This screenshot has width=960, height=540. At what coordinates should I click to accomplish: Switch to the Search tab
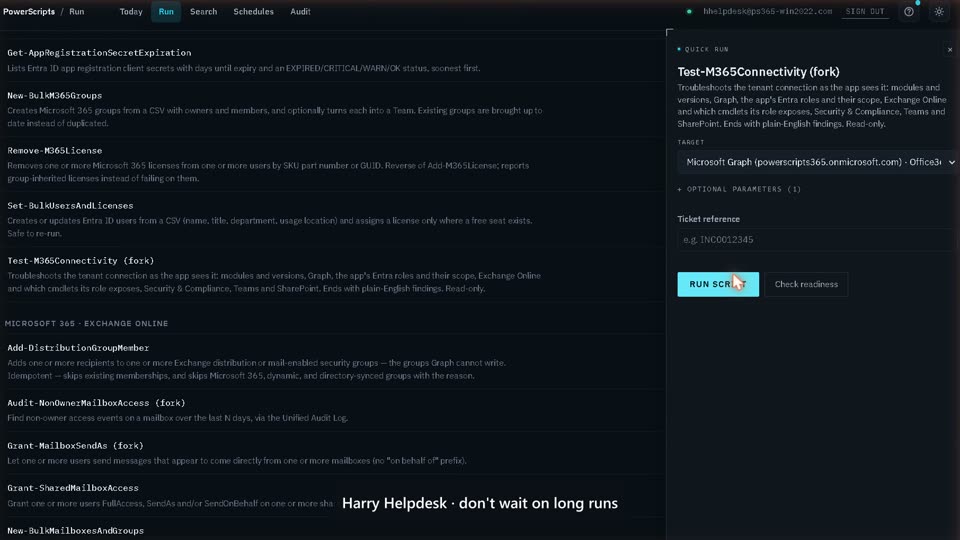[203, 12]
